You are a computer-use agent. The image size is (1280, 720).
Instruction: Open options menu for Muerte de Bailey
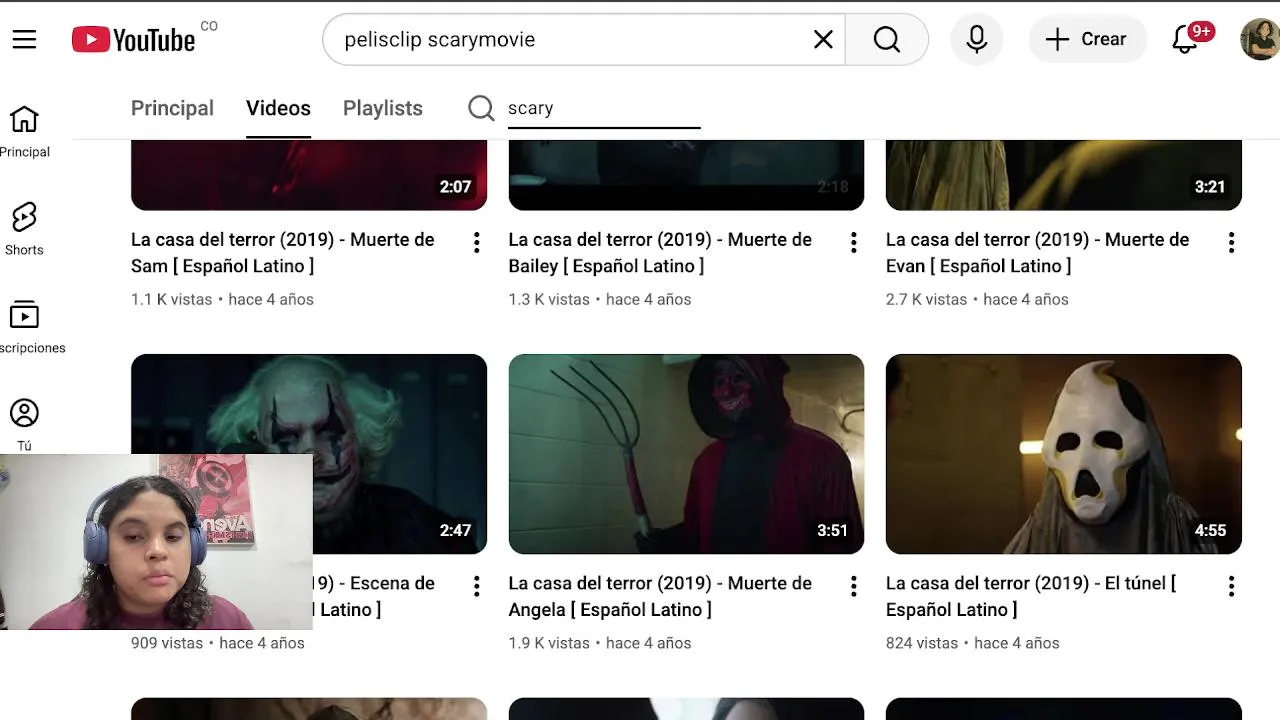click(853, 242)
